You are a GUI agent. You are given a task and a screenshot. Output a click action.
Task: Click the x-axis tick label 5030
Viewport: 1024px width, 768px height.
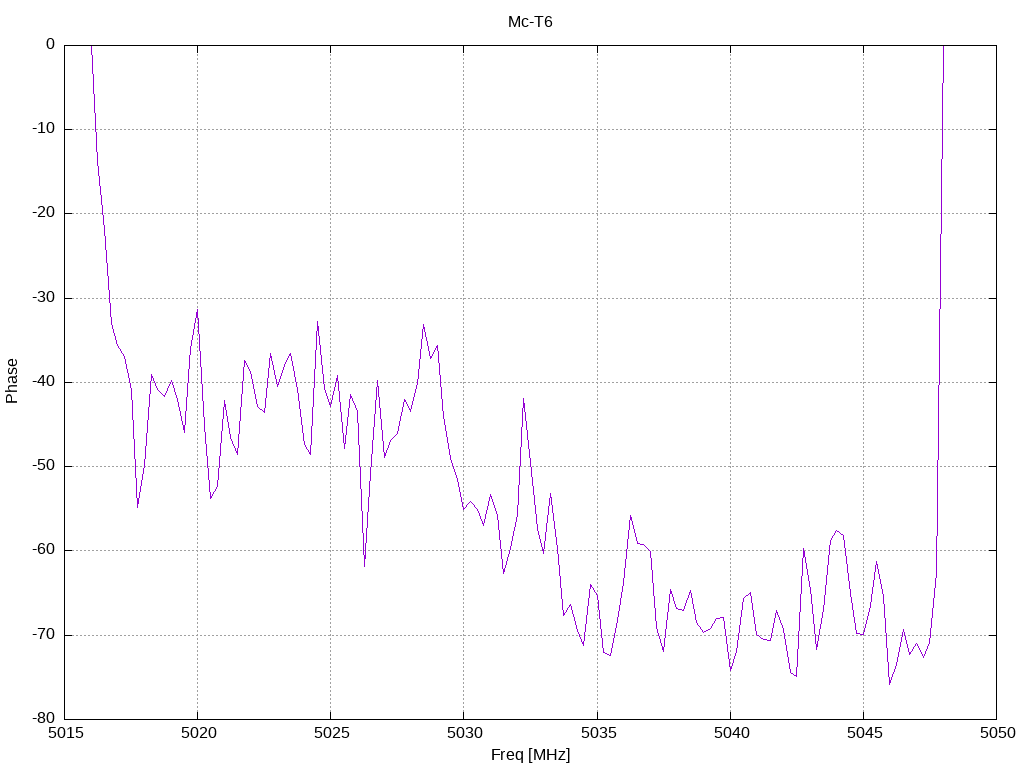coord(464,733)
